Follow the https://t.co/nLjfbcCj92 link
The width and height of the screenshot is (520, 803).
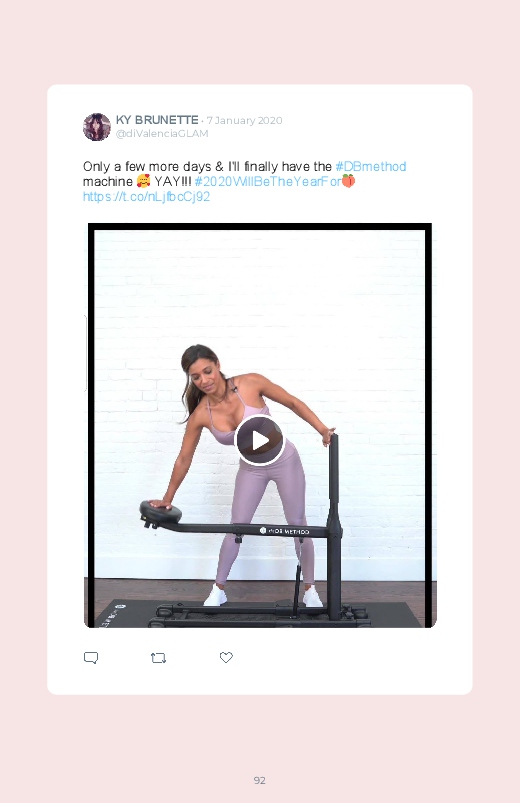click(x=147, y=197)
